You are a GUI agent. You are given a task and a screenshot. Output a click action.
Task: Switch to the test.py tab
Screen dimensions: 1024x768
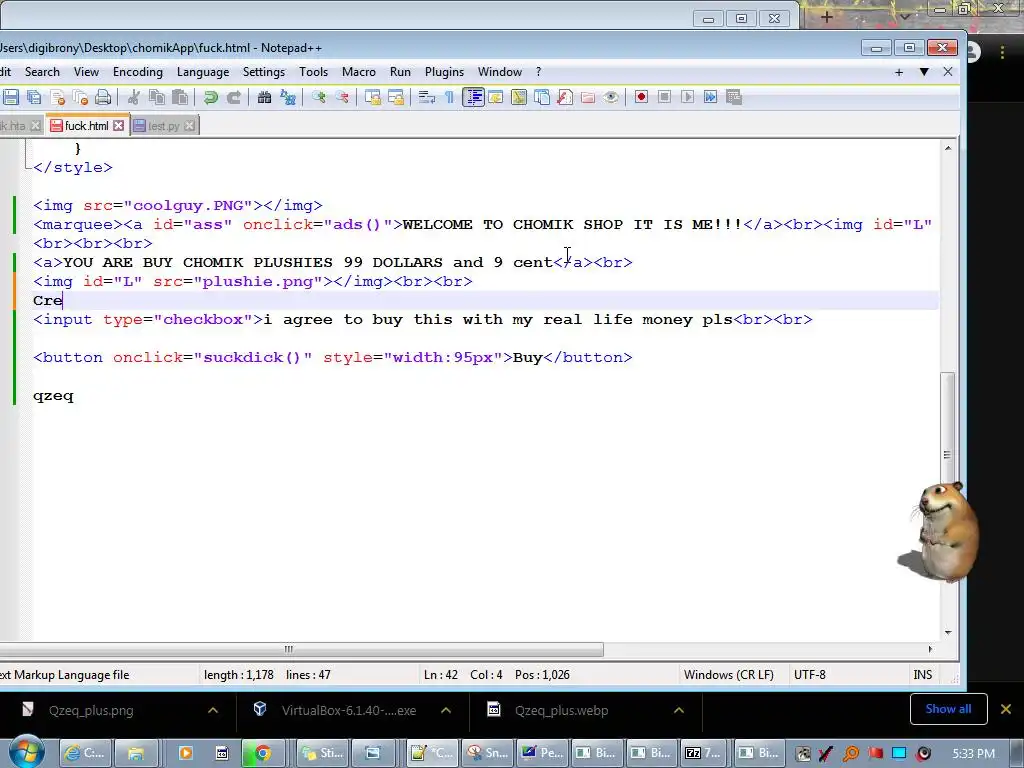pos(163,125)
